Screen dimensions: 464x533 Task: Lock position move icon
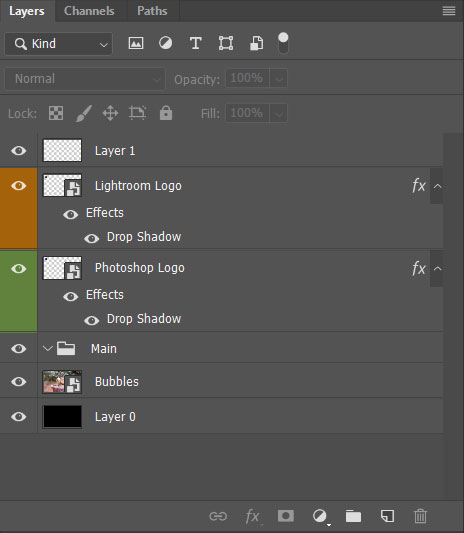coord(110,113)
